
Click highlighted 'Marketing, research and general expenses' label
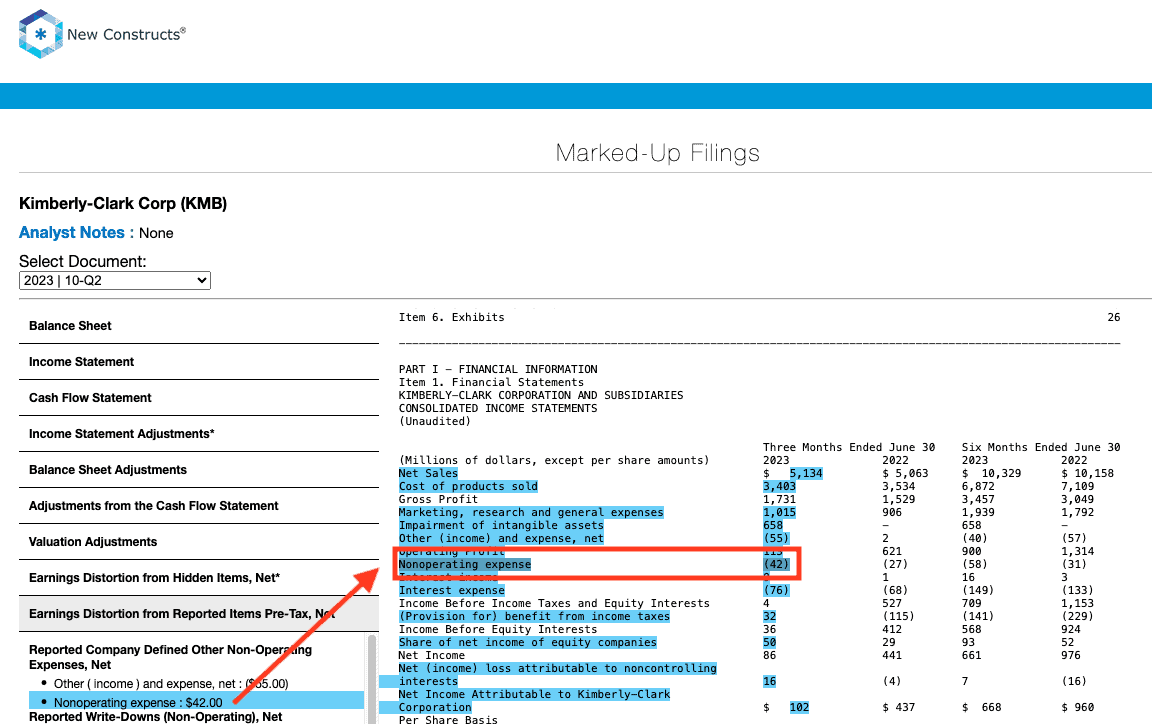(x=531, y=512)
